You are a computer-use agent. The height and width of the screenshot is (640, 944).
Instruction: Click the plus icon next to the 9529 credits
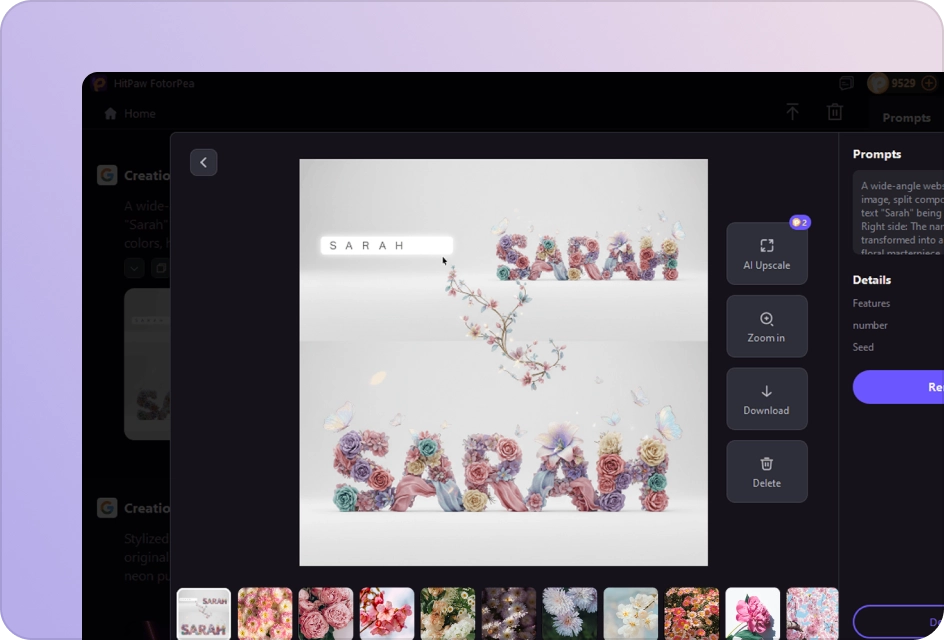point(928,83)
